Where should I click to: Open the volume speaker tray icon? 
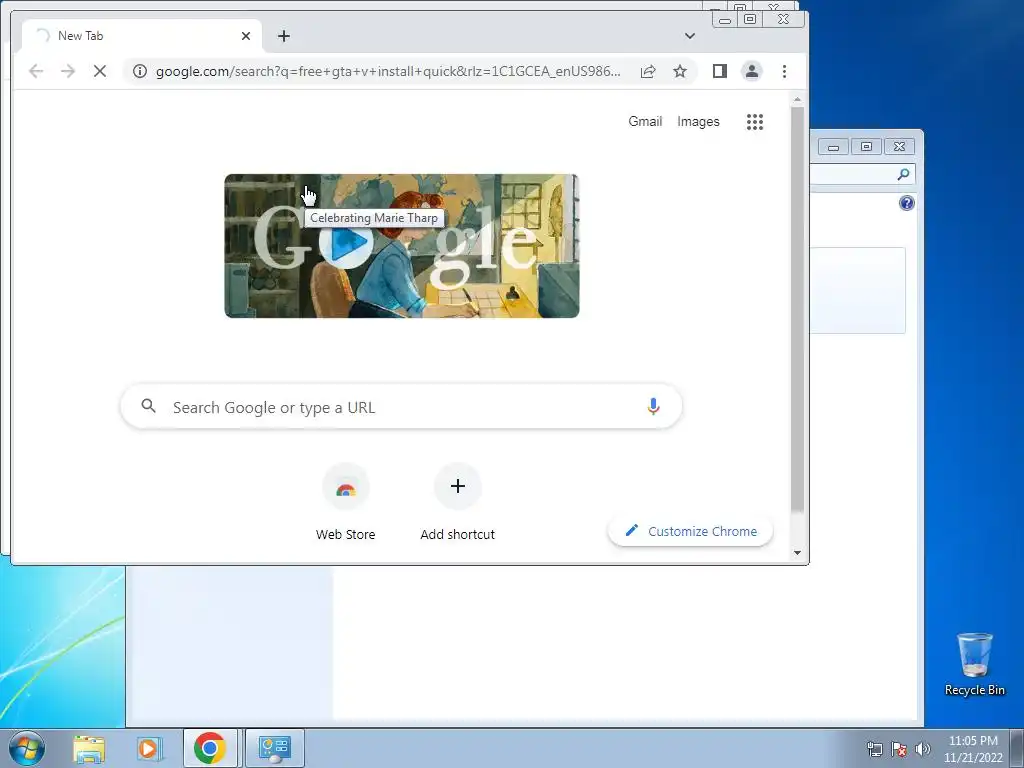click(x=923, y=749)
